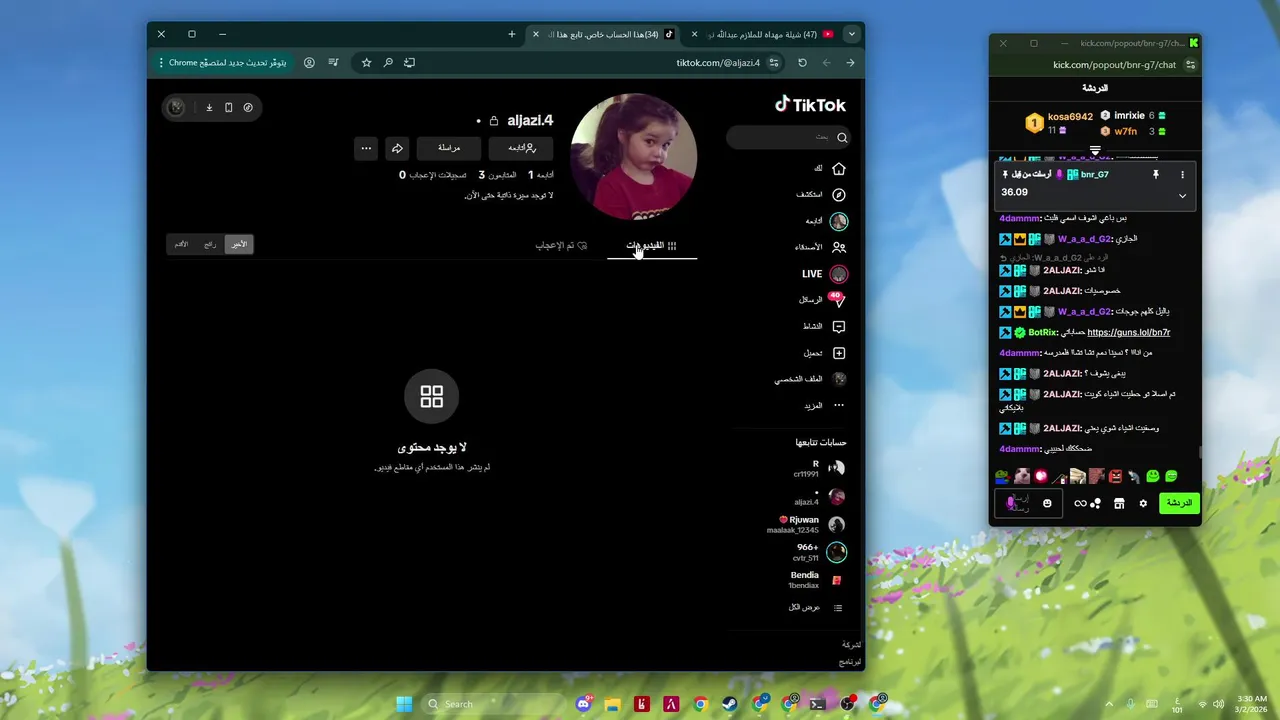This screenshot has width=1280, height=720.
Task: Click the avatar in floating toolbar
Action: [176, 107]
